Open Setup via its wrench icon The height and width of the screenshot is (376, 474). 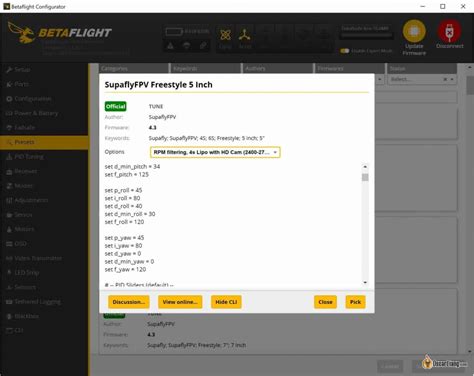pos(9,70)
